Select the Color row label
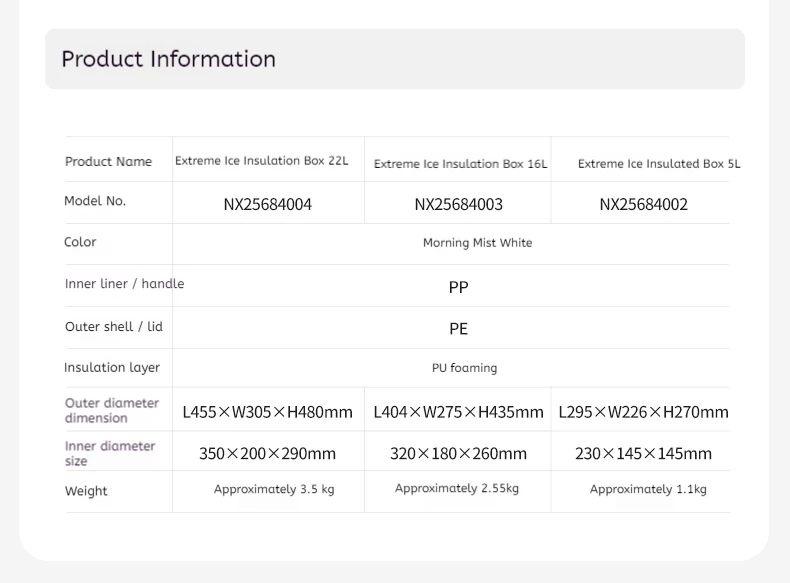 80,242
